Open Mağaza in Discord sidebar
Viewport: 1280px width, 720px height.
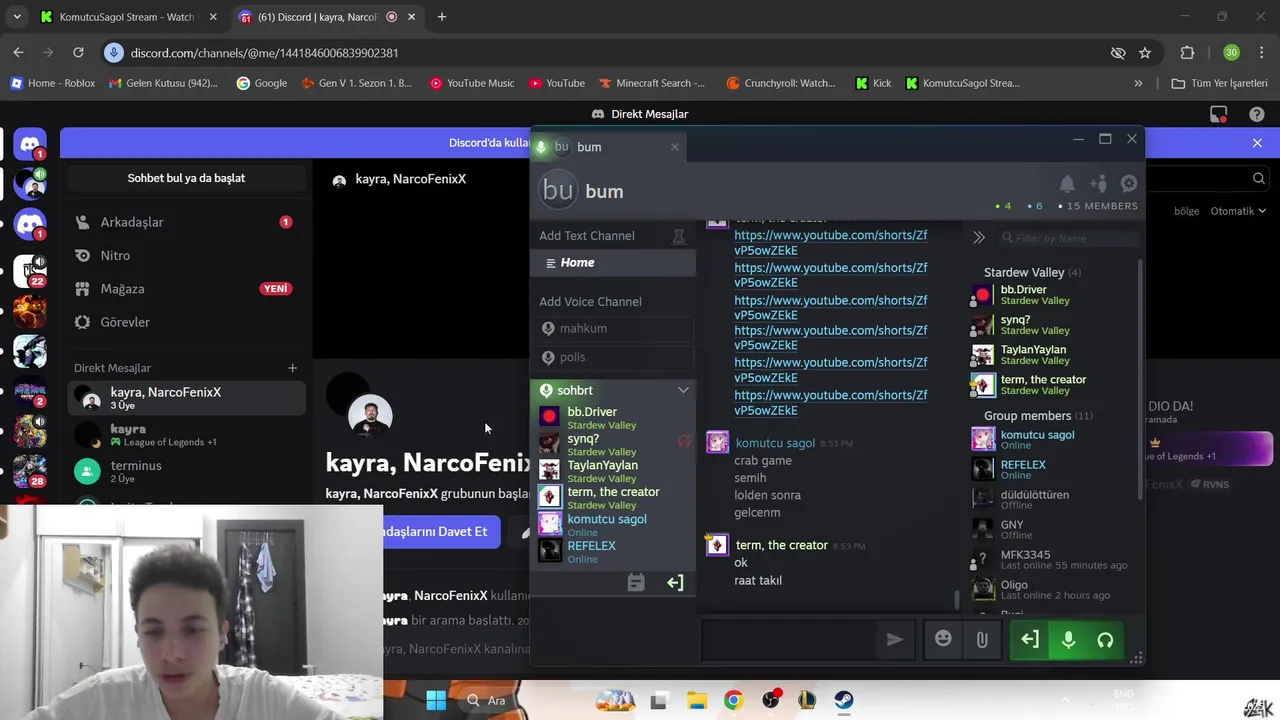coord(186,289)
